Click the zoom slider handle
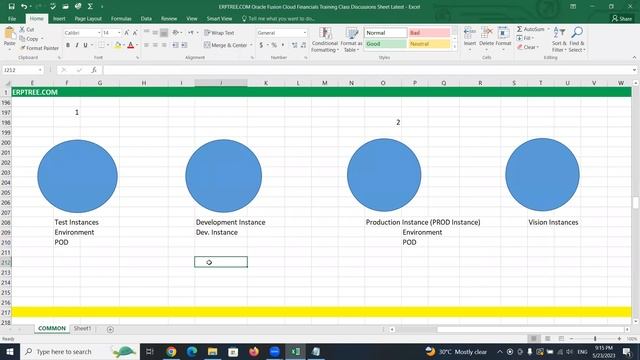 point(595,339)
